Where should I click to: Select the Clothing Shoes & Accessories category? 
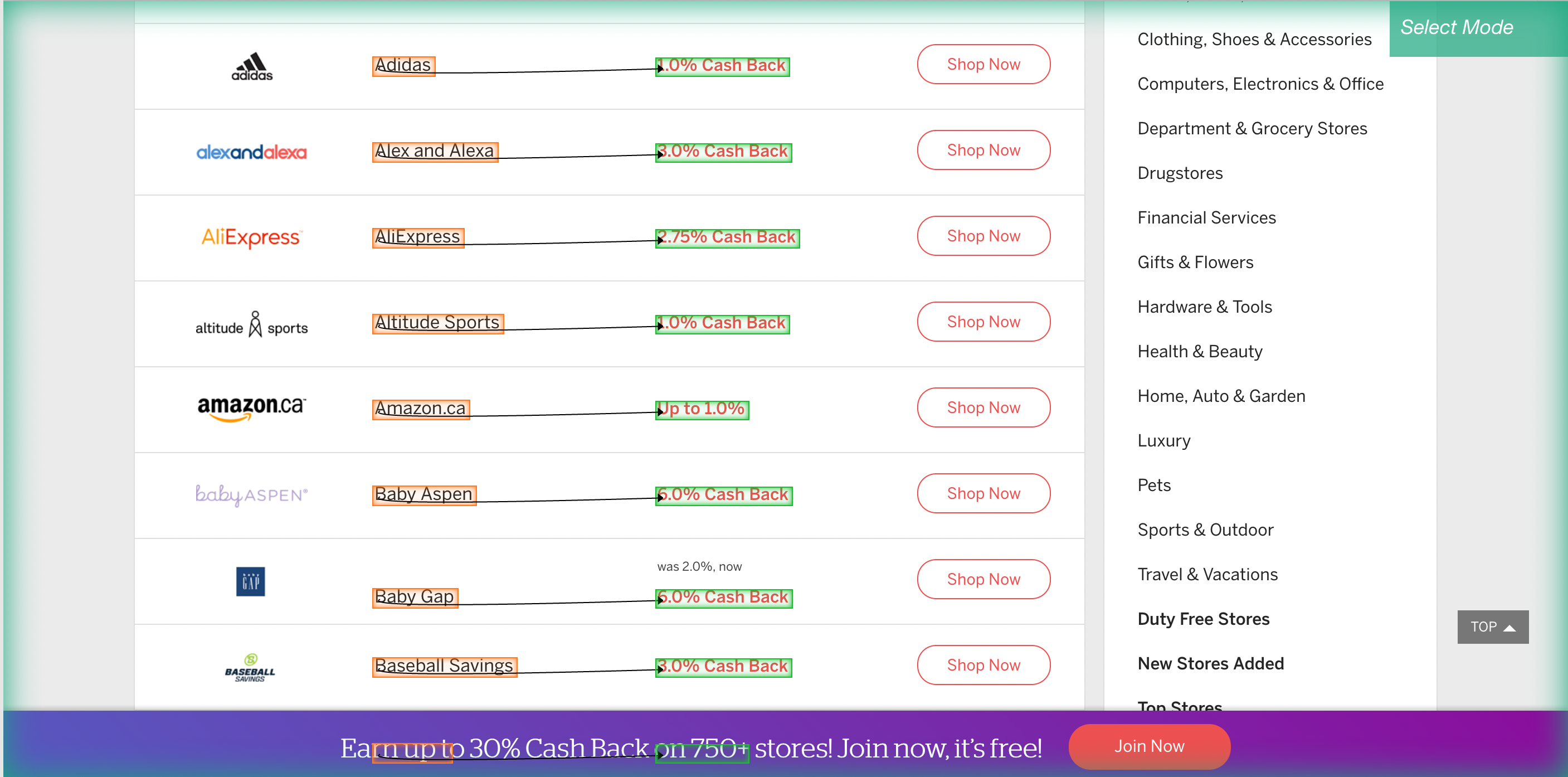pos(1254,38)
